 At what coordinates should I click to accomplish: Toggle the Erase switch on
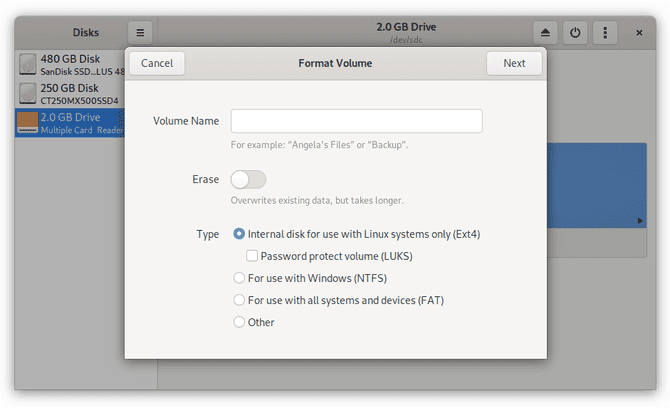point(248,180)
